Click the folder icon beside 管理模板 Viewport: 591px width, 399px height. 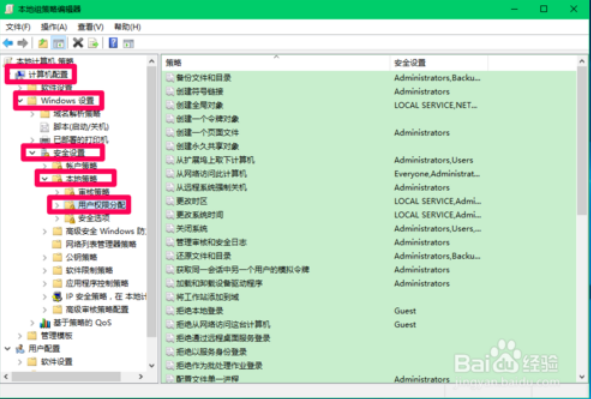pos(32,336)
